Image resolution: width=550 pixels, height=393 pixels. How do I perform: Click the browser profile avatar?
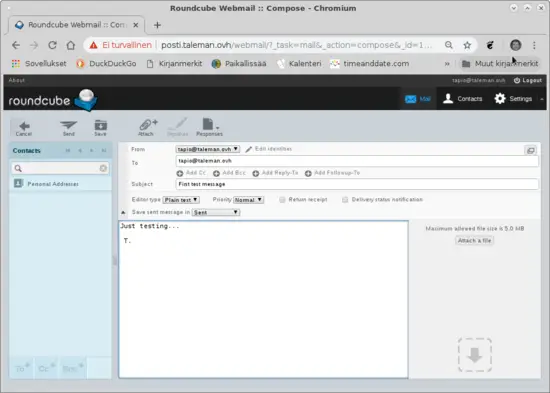coord(516,45)
